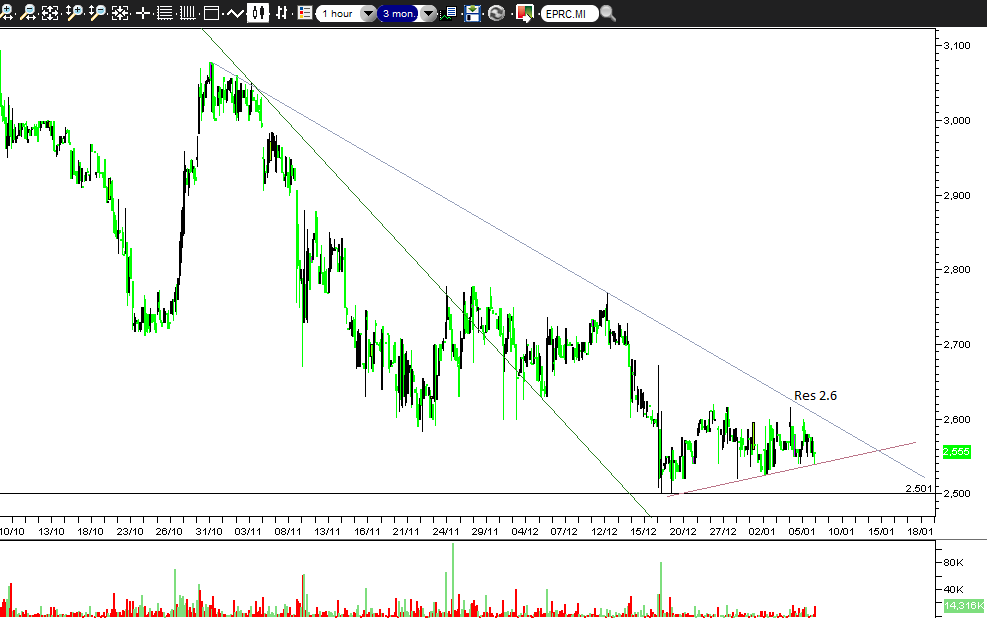Search the ticker with magnifier icon
This screenshot has height=618, width=988.
608,13
